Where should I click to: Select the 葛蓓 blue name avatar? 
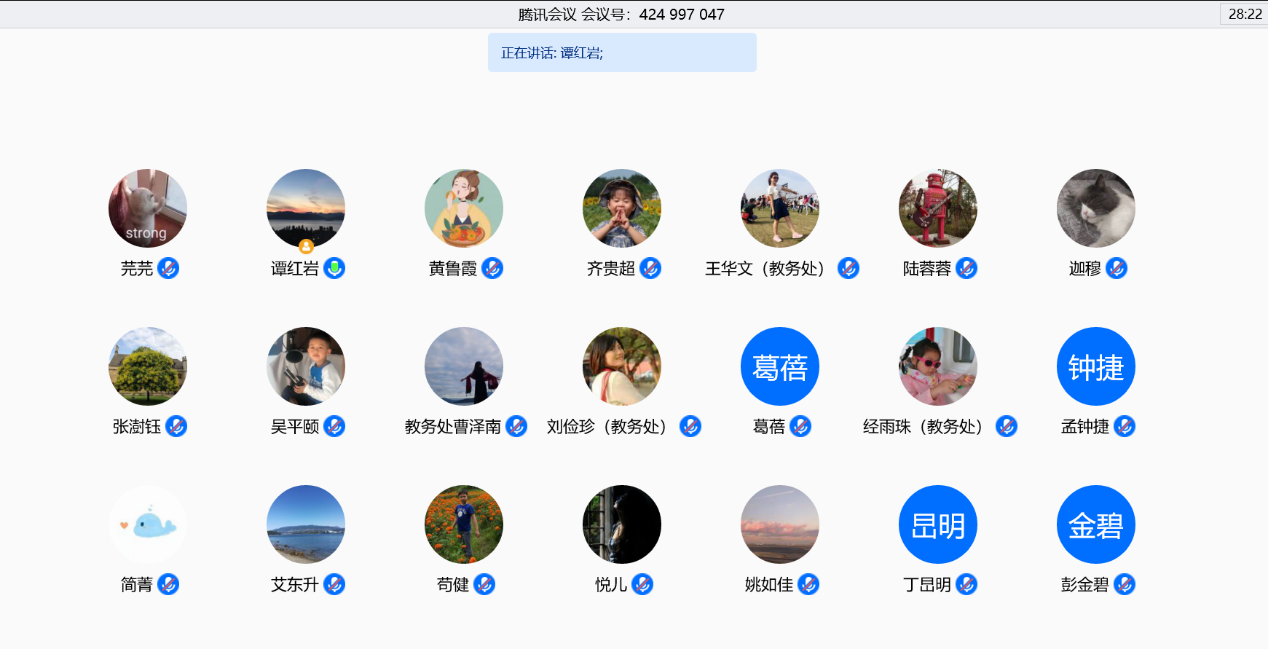[x=780, y=366]
